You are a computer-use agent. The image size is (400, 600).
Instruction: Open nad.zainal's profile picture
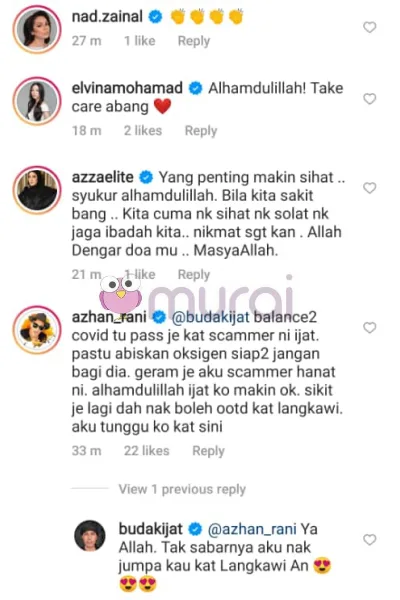(x=37, y=29)
